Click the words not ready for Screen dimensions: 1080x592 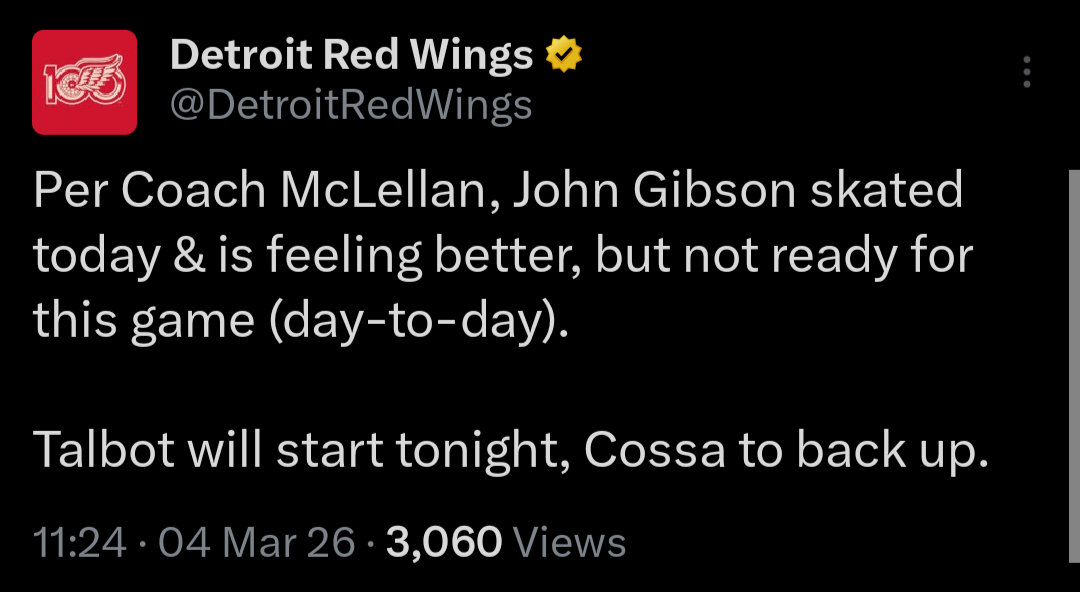pos(828,256)
